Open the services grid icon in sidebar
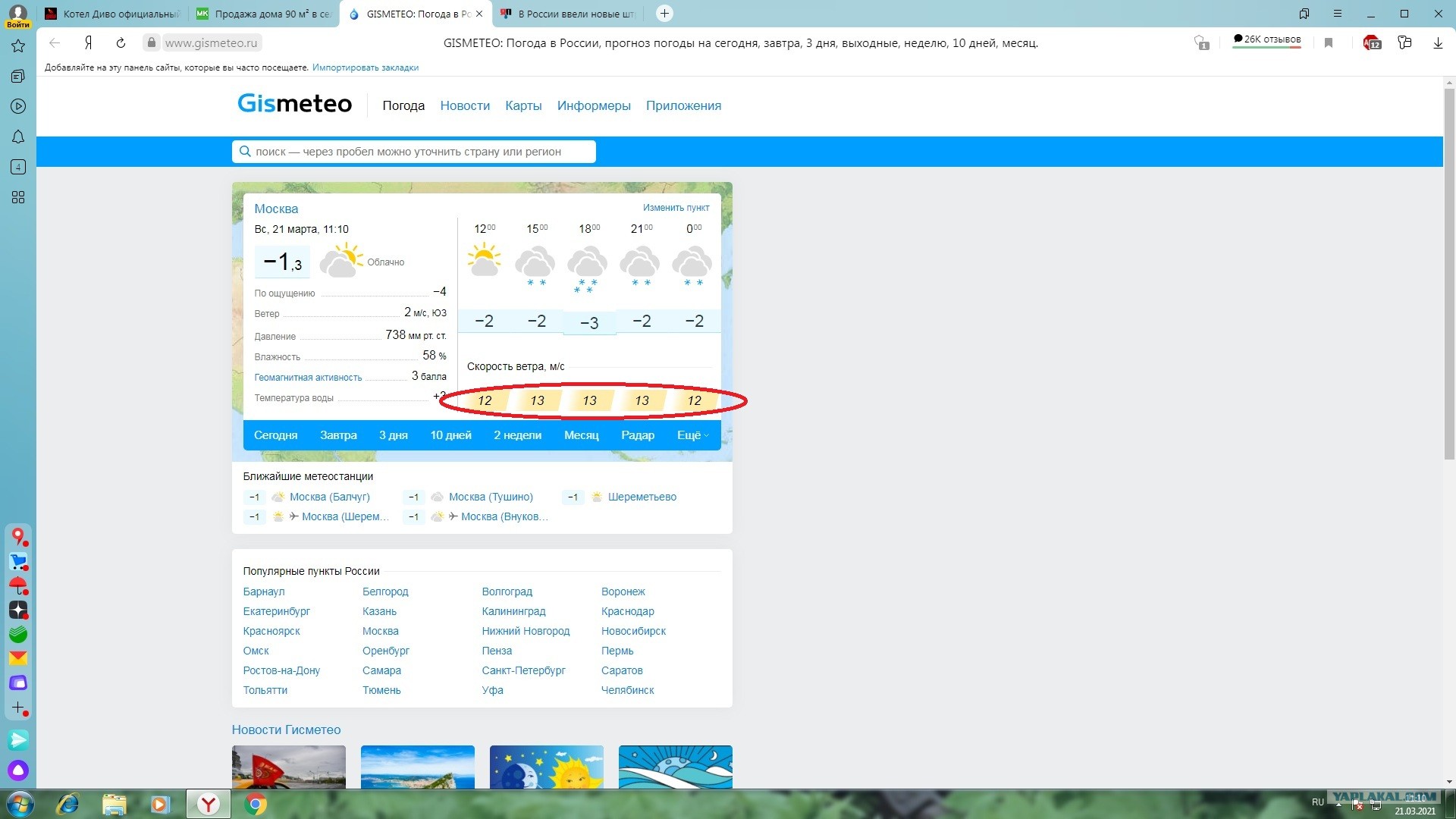The image size is (1456, 819). (18, 197)
